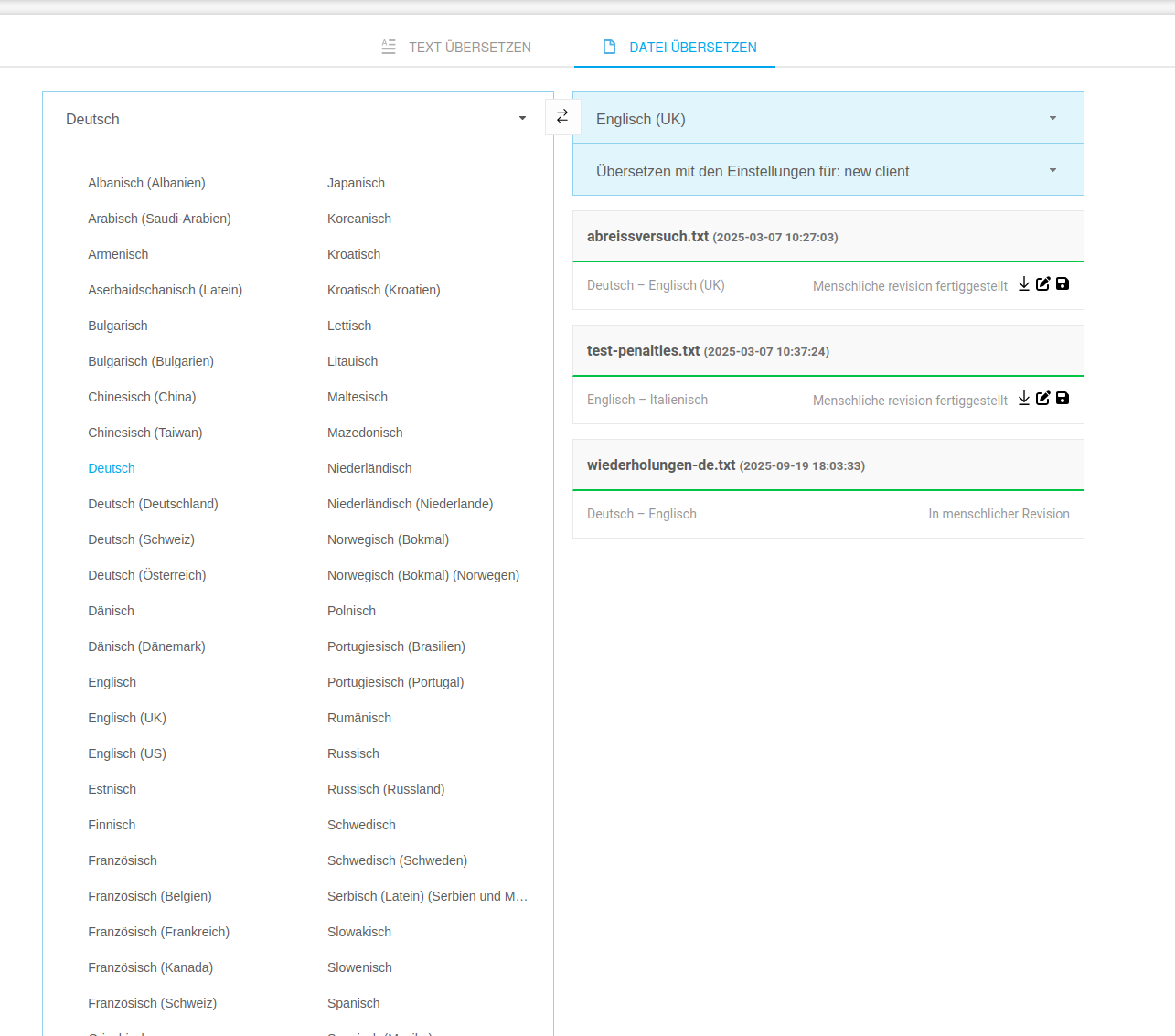Open the Englisch (UK) target language dropdown
Screen dimensions: 1175x1036
[1052, 119]
